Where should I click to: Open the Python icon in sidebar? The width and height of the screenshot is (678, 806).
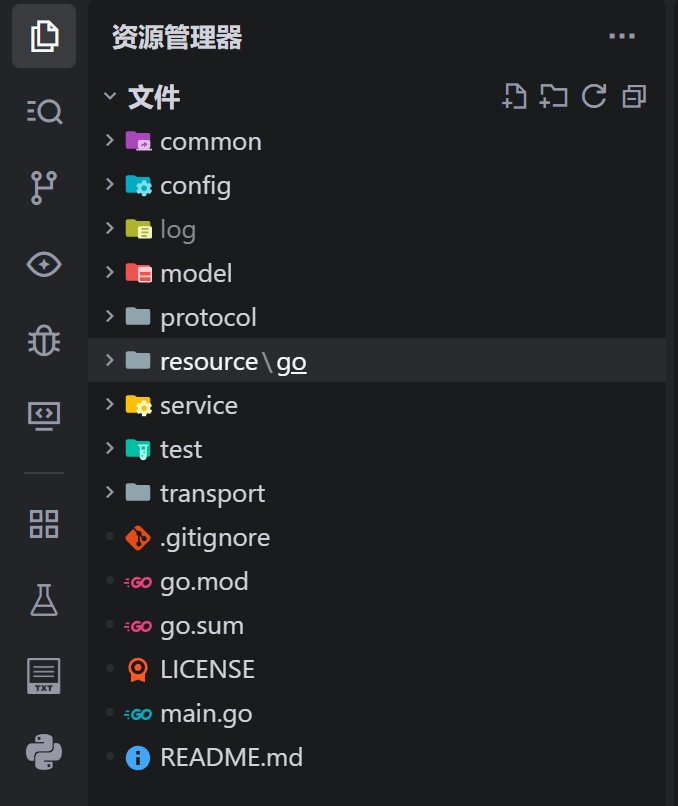[44, 752]
